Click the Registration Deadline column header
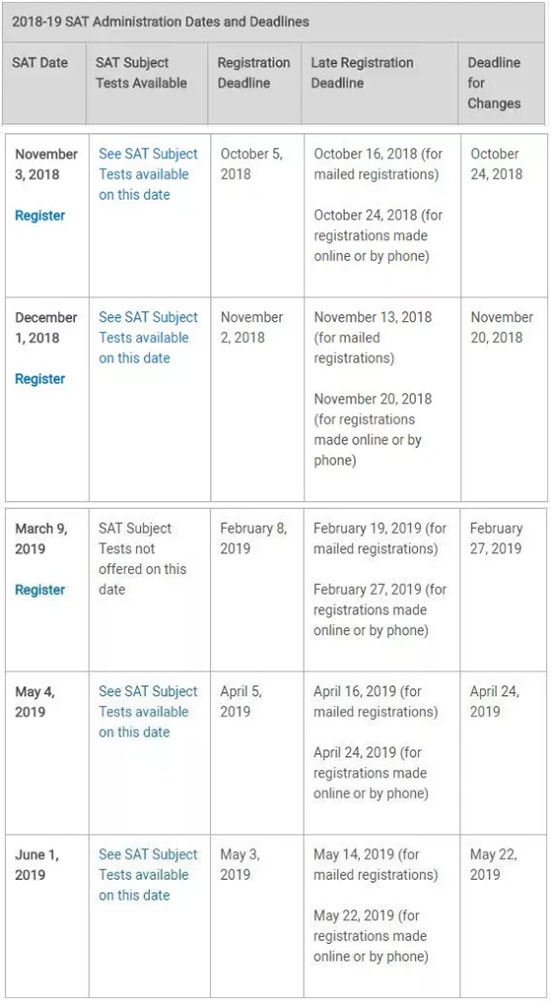 coord(253,73)
